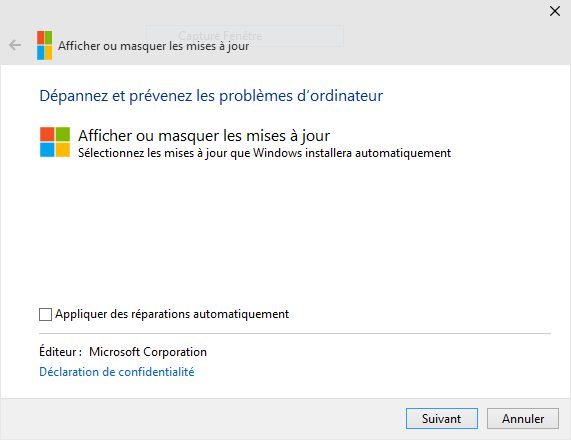
Task: Select 'Afficher ou masquer les mises à jour' heading
Action: click(x=204, y=135)
